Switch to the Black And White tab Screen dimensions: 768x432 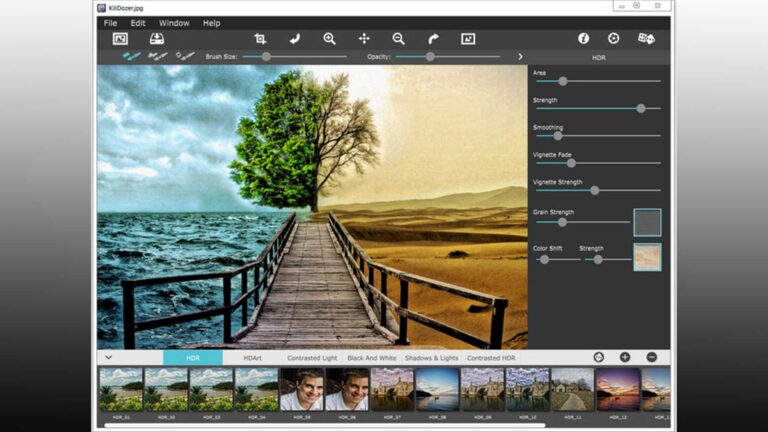[371, 357]
